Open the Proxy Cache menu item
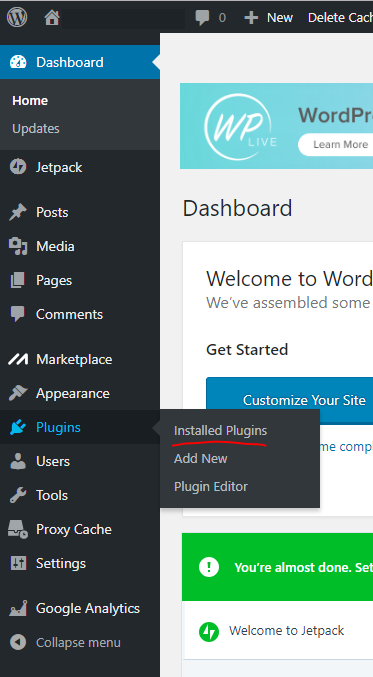 80,529
